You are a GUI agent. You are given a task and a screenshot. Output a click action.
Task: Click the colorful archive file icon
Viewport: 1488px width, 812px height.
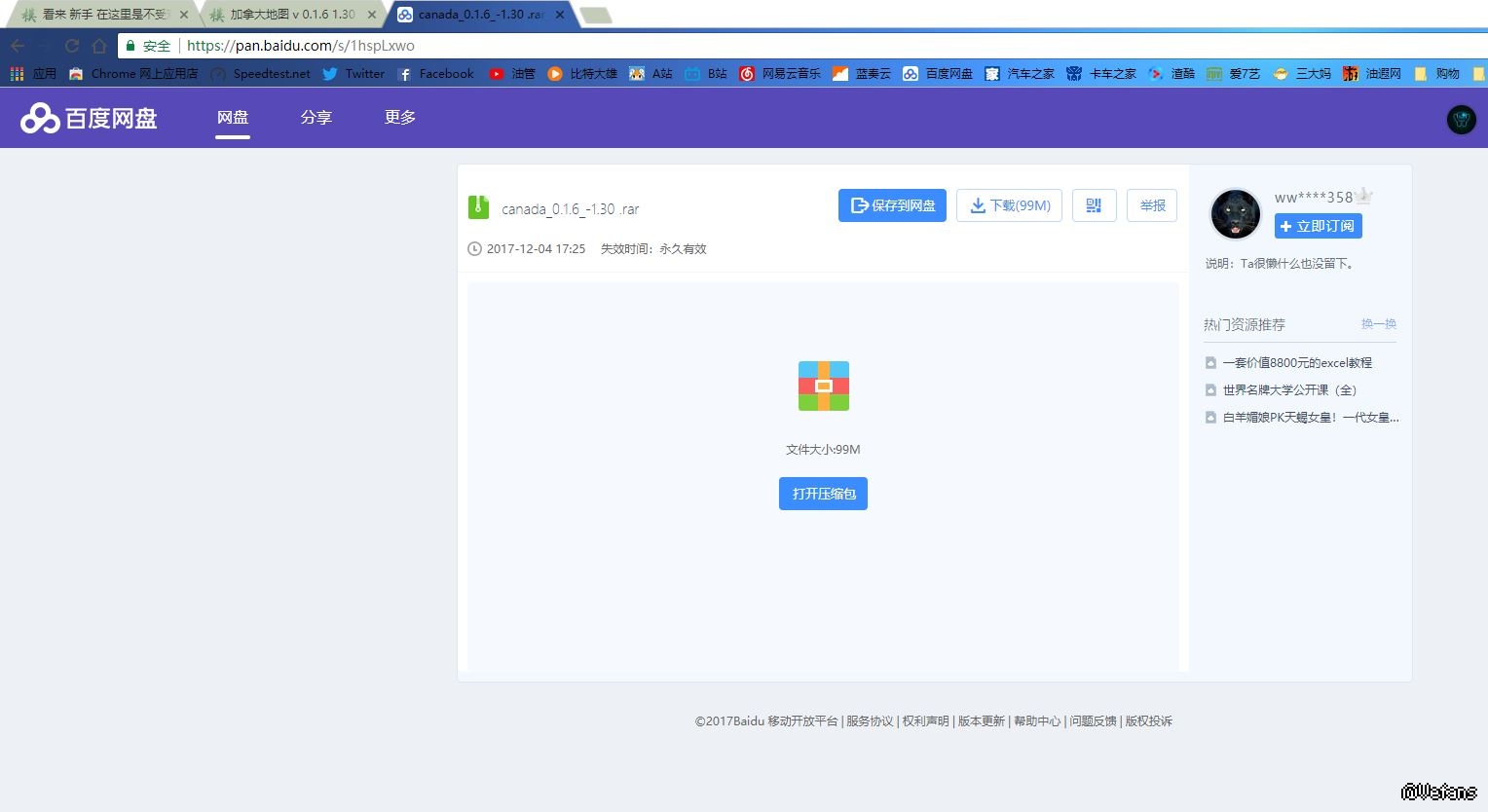click(x=823, y=386)
